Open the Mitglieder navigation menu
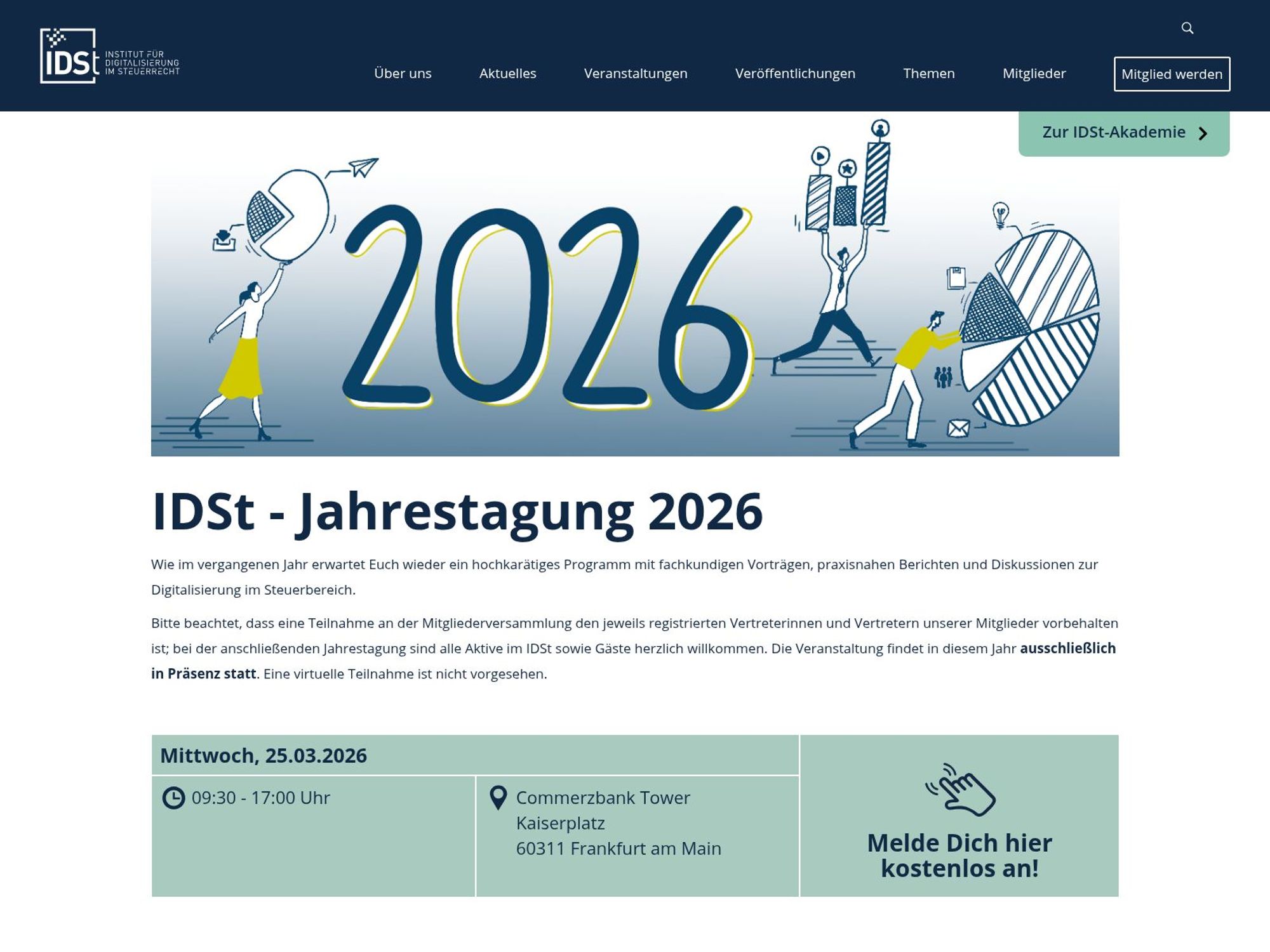The image size is (1270, 952). coord(1034,73)
